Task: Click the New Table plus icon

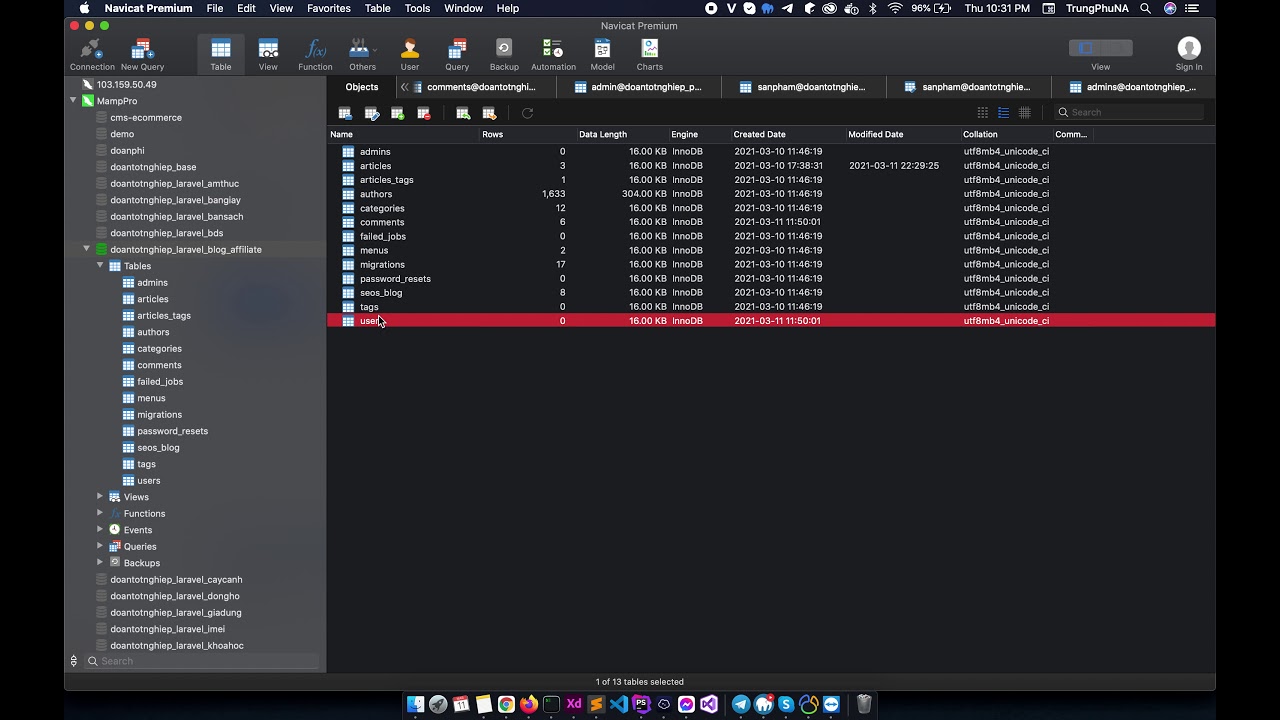Action: (398, 113)
